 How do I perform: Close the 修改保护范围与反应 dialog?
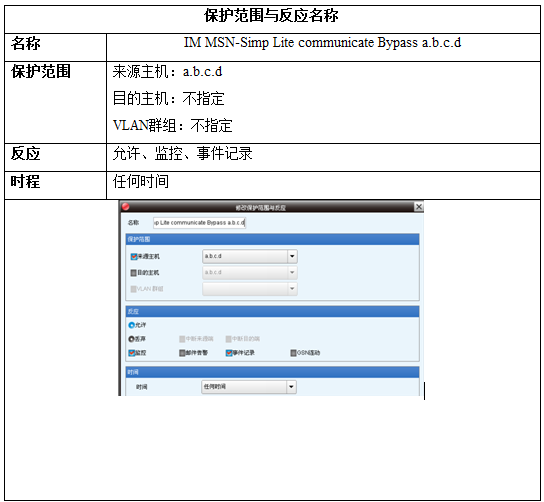click(x=419, y=207)
